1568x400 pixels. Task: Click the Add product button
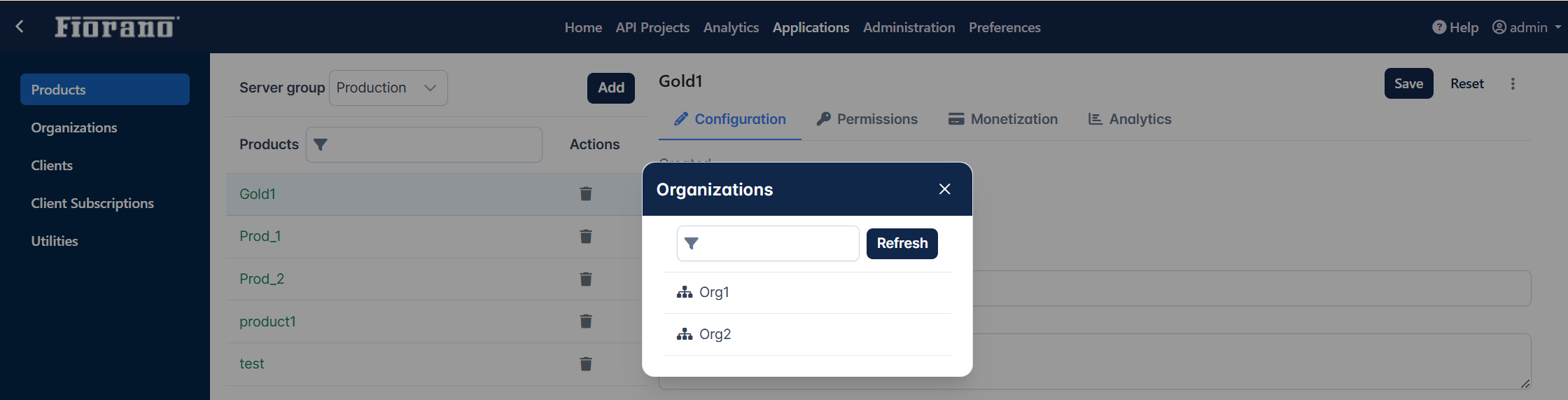pos(611,88)
